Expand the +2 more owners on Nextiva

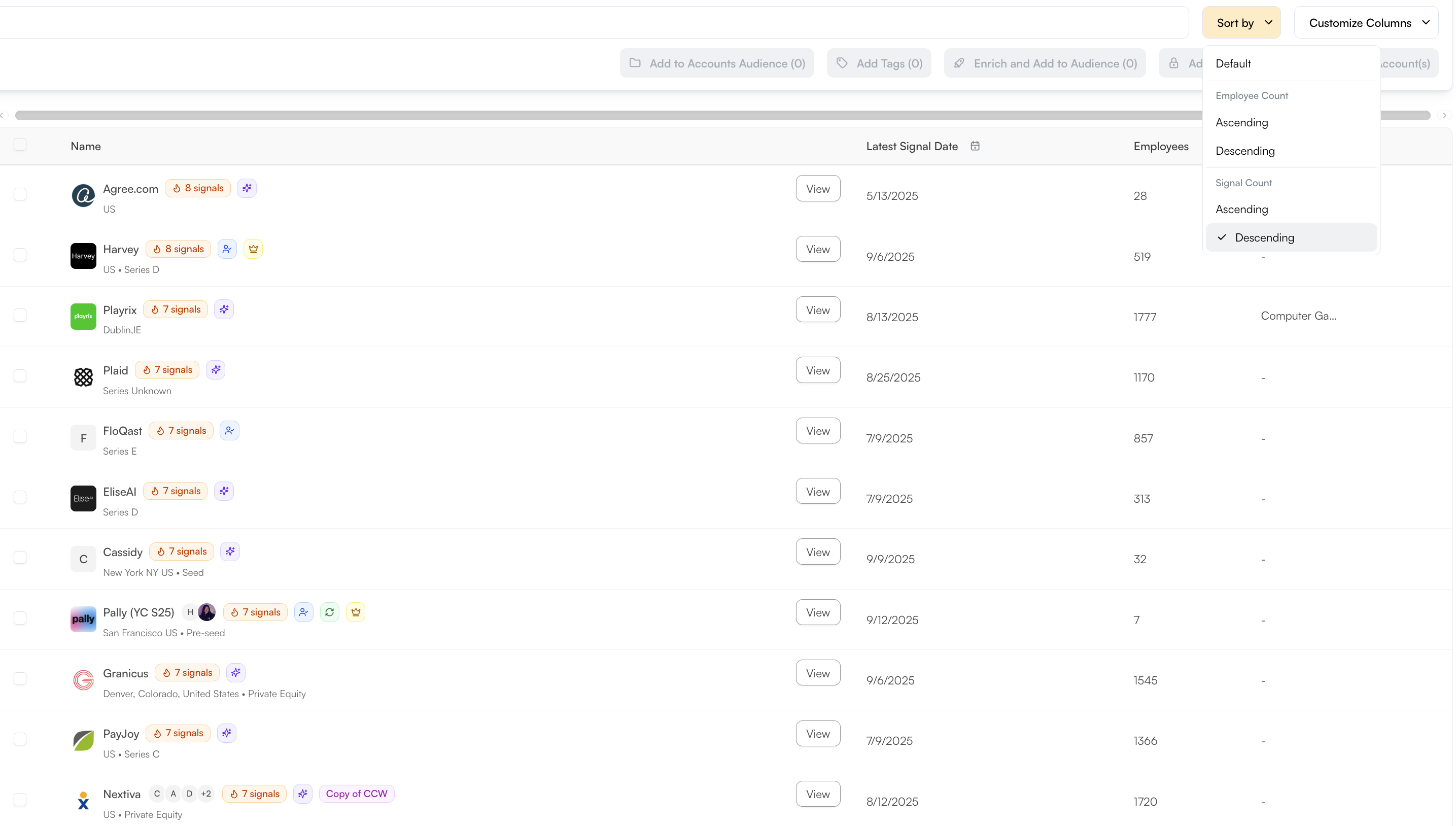click(x=206, y=794)
